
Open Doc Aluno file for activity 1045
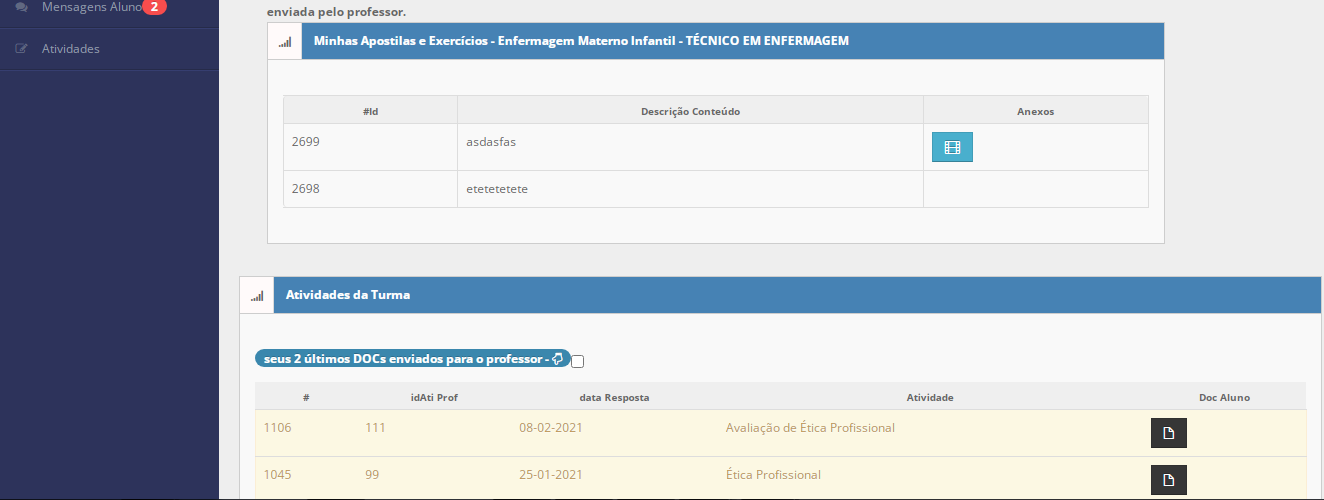point(1168,480)
